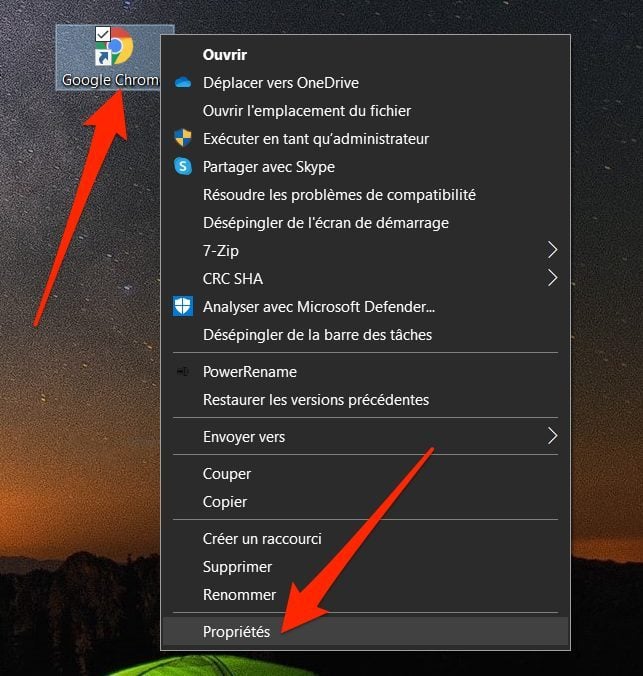The height and width of the screenshot is (676, 643).
Task: Click the PowerRename icon
Action: click(183, 372)
